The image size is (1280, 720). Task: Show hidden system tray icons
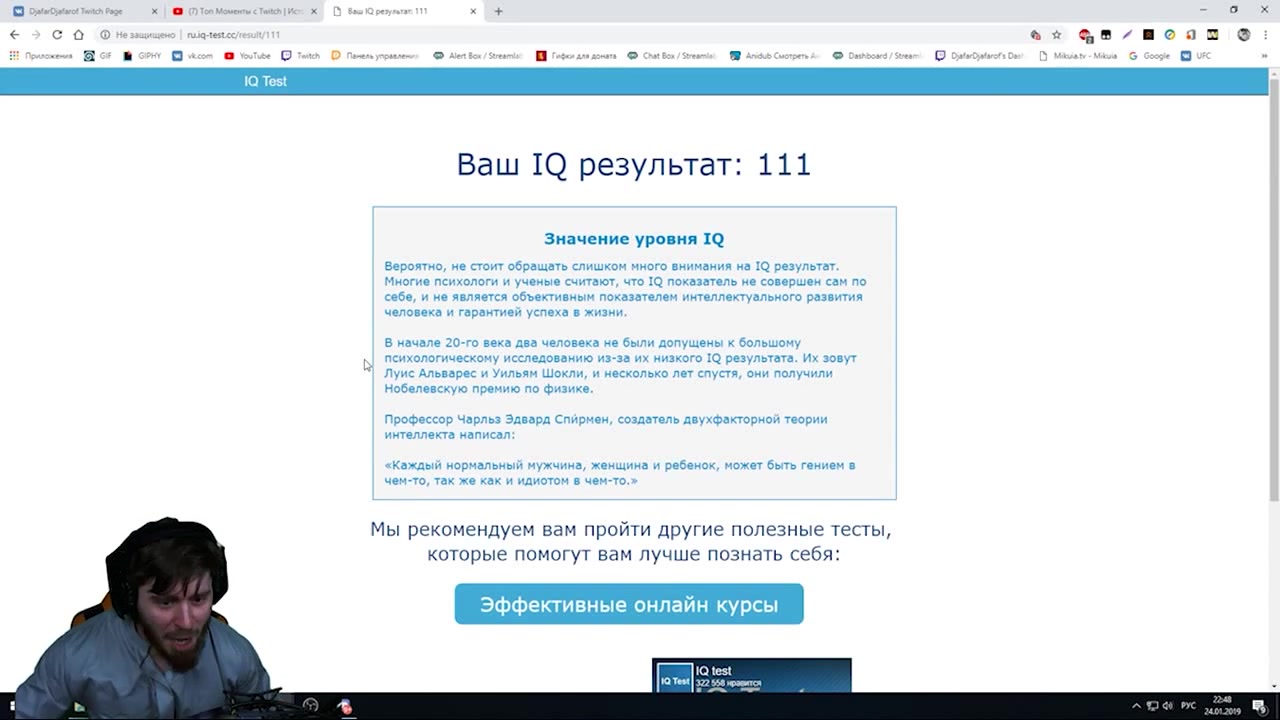(1135, 706)
